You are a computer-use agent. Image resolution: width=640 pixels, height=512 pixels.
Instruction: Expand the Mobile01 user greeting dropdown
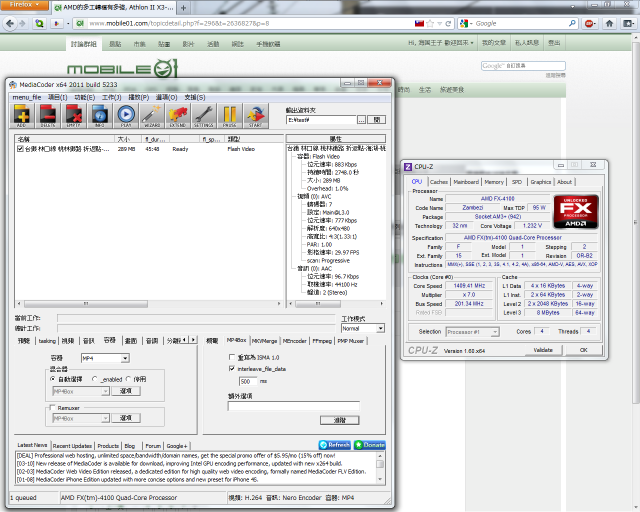(x=441, y=43)
